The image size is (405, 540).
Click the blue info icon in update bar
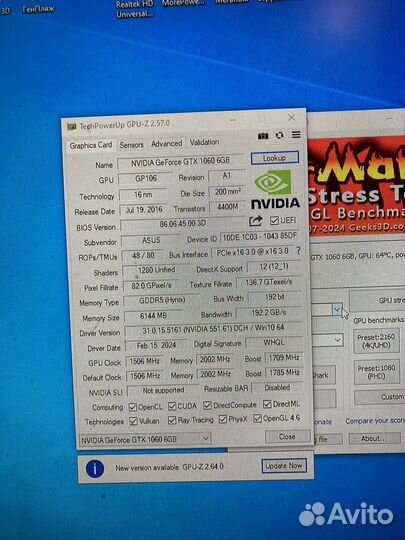click(x=95, y=469)
